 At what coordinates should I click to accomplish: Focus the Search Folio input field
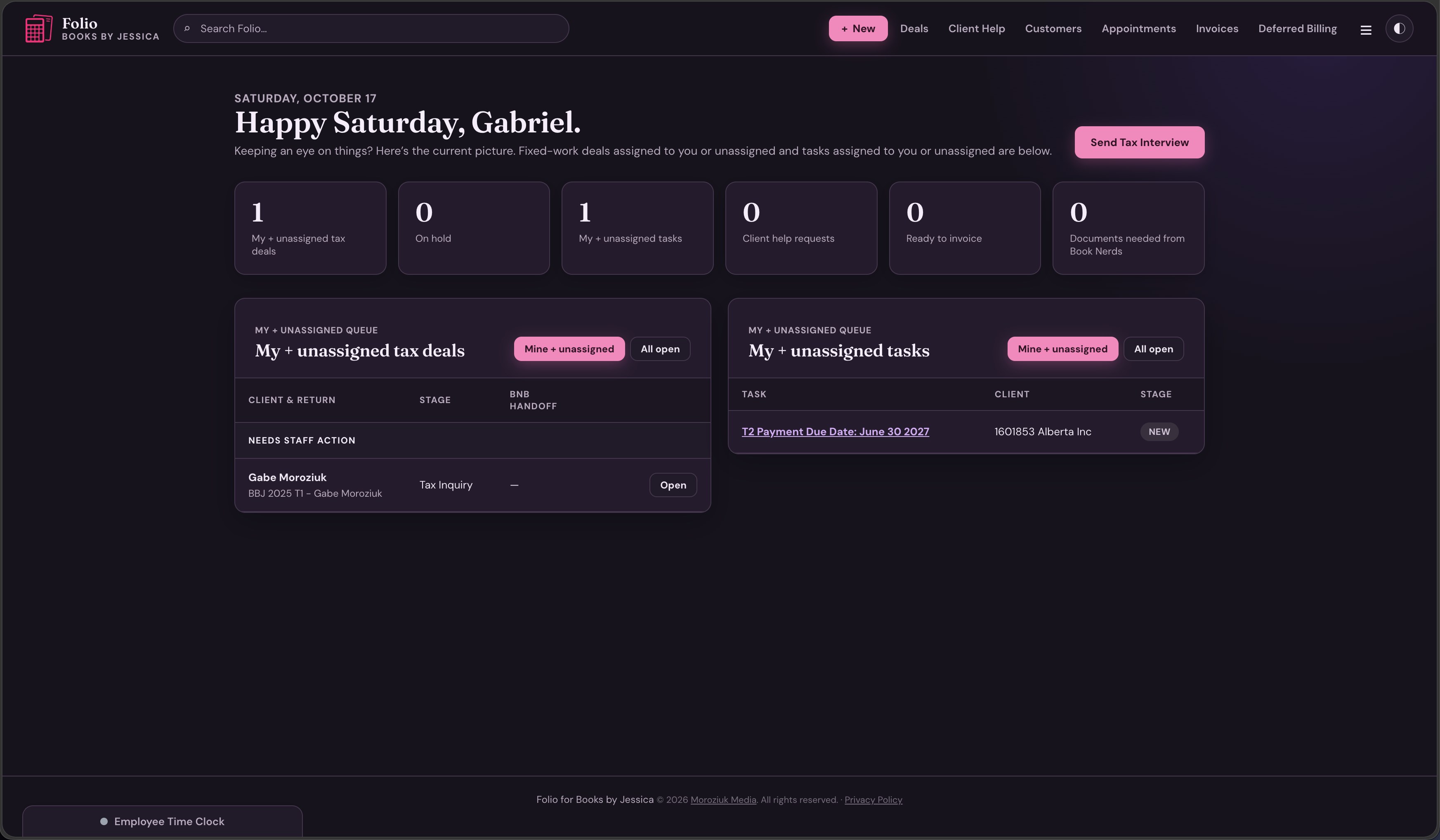coord(371,28)
